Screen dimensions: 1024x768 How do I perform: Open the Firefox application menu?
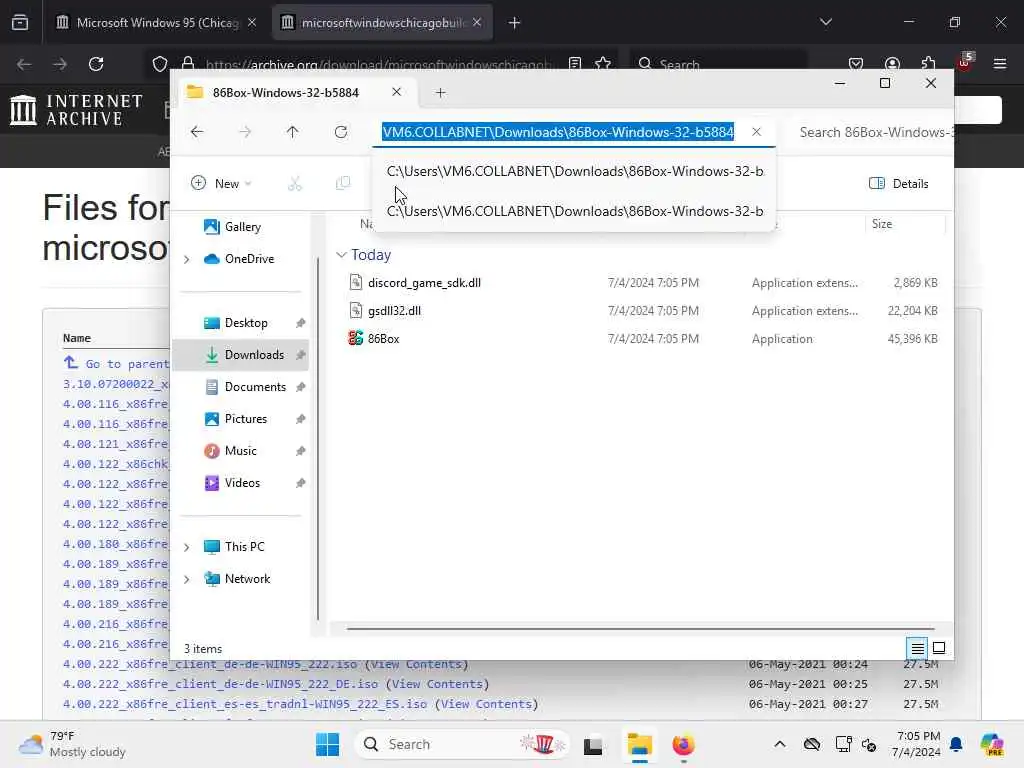1000,64
